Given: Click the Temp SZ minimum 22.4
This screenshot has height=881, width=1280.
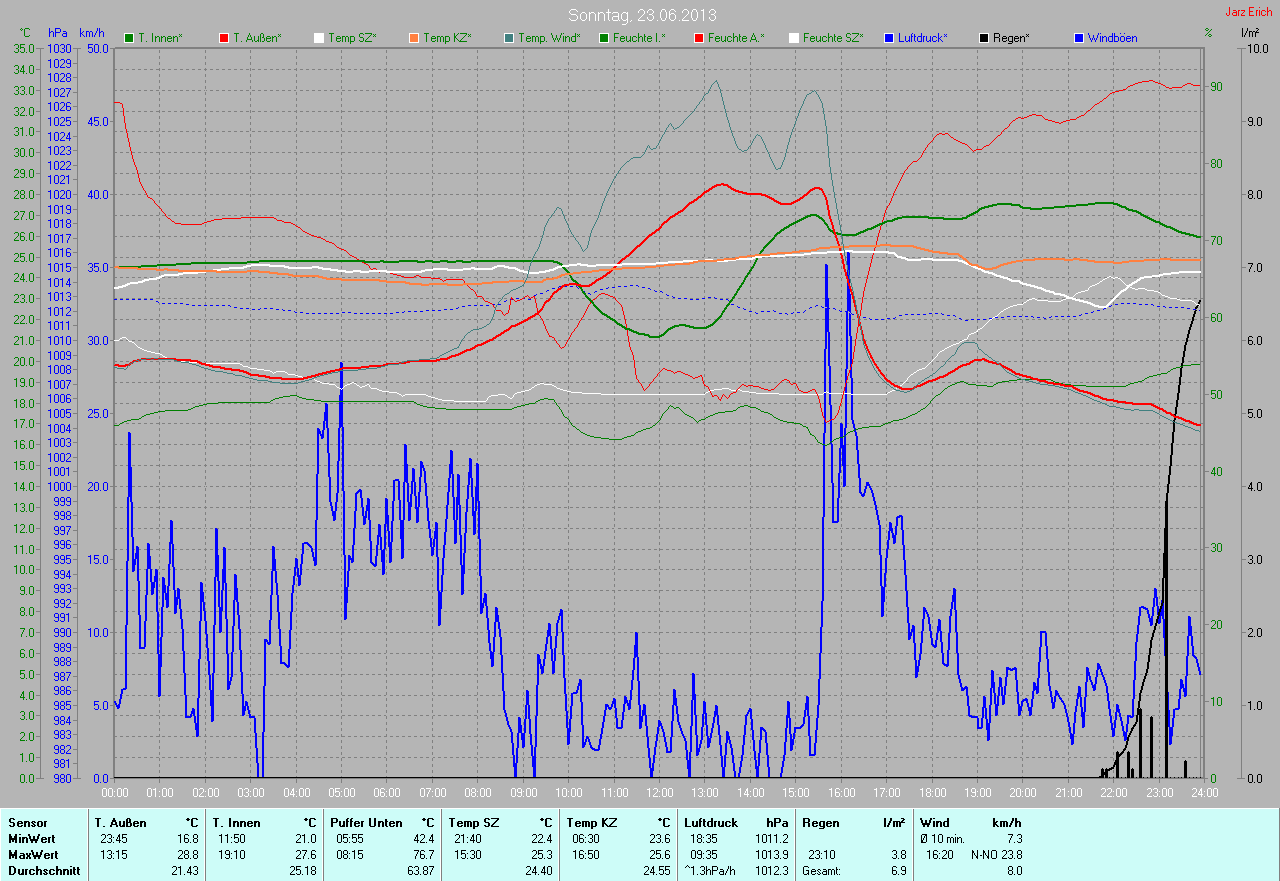Looking at the screenshot, I should 541,839.
